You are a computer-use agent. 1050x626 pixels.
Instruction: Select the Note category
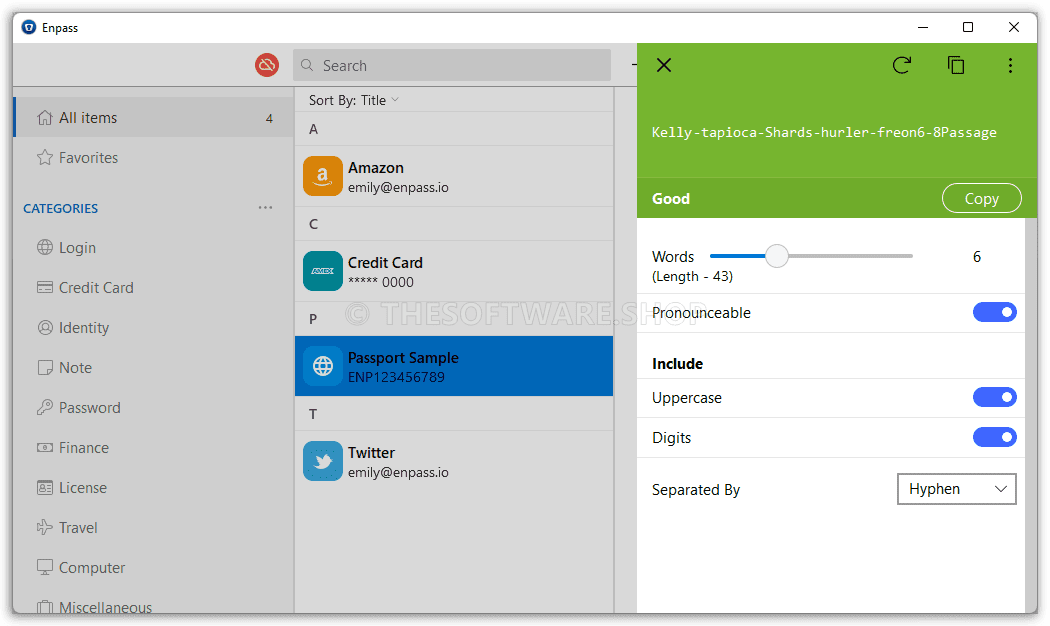tap(153, 368)
